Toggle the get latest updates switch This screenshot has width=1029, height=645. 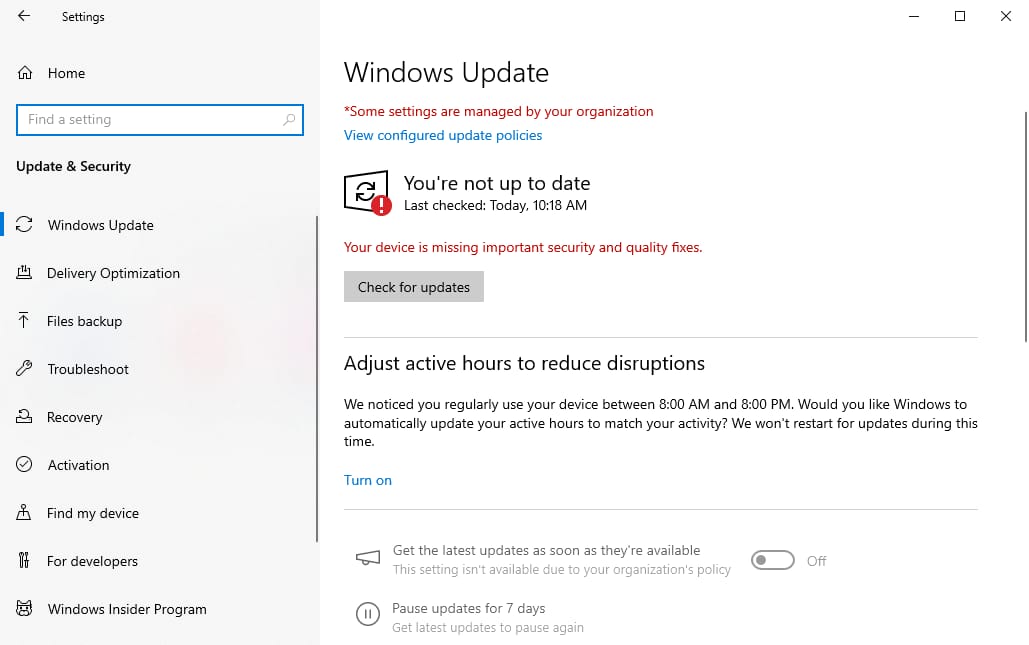(x=773, y=561)
